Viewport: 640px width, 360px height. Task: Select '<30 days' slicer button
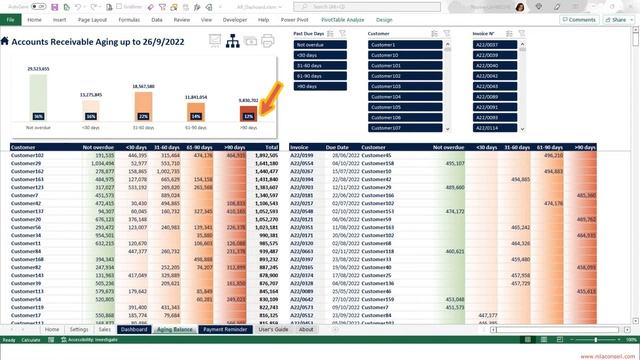click(x=320, y=55)
